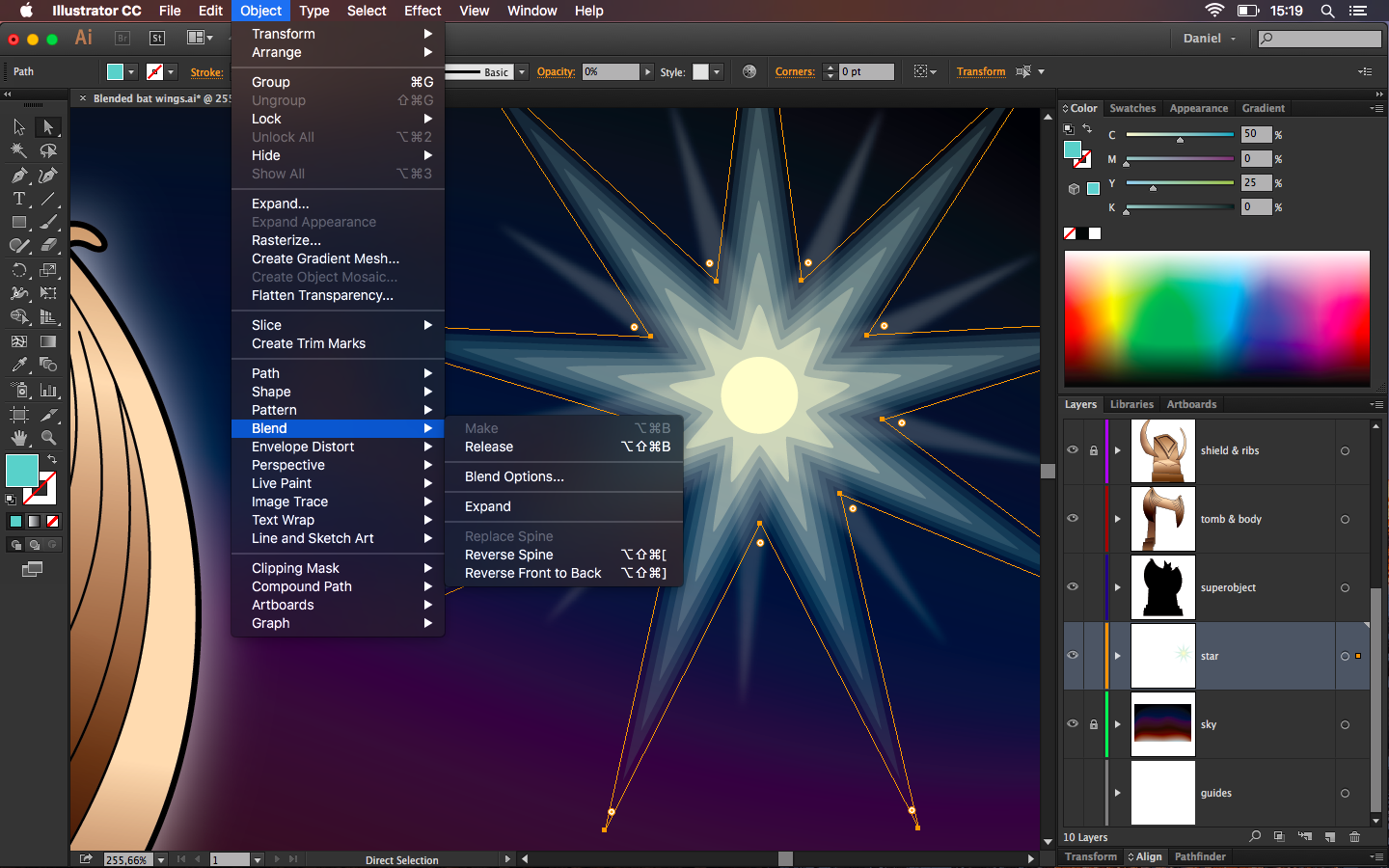Select the Hand tool
This screenshot has height=868, width=1389.
(x=19, y=438)
